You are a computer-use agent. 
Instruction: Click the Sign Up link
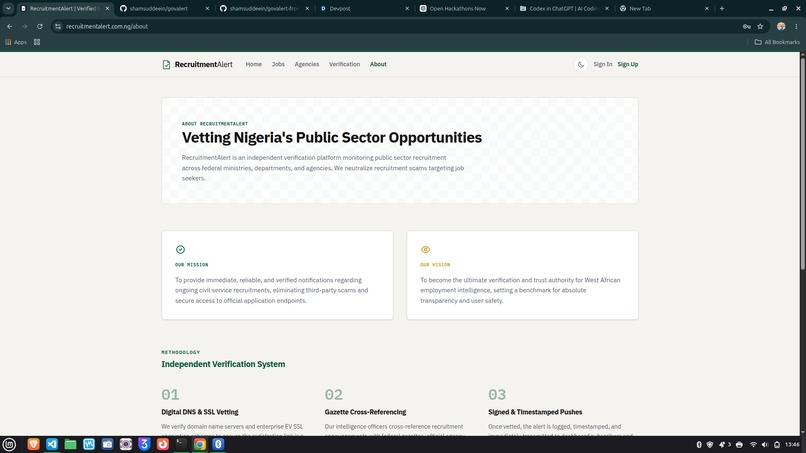click(x=628, y=64)
